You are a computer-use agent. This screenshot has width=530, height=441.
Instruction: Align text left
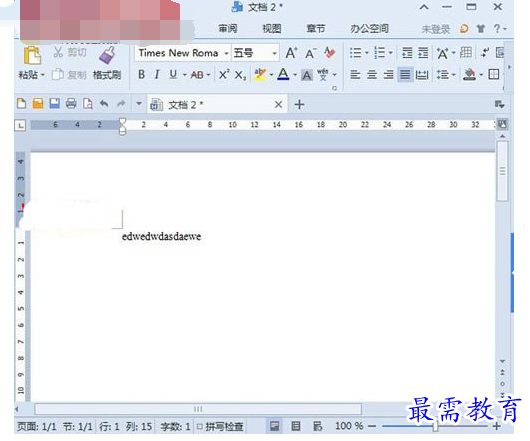pyautogui.click(x=355, y=74)
